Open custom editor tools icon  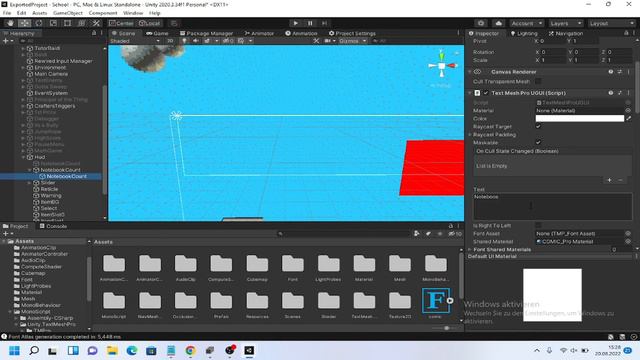click(x=96, y=23)
